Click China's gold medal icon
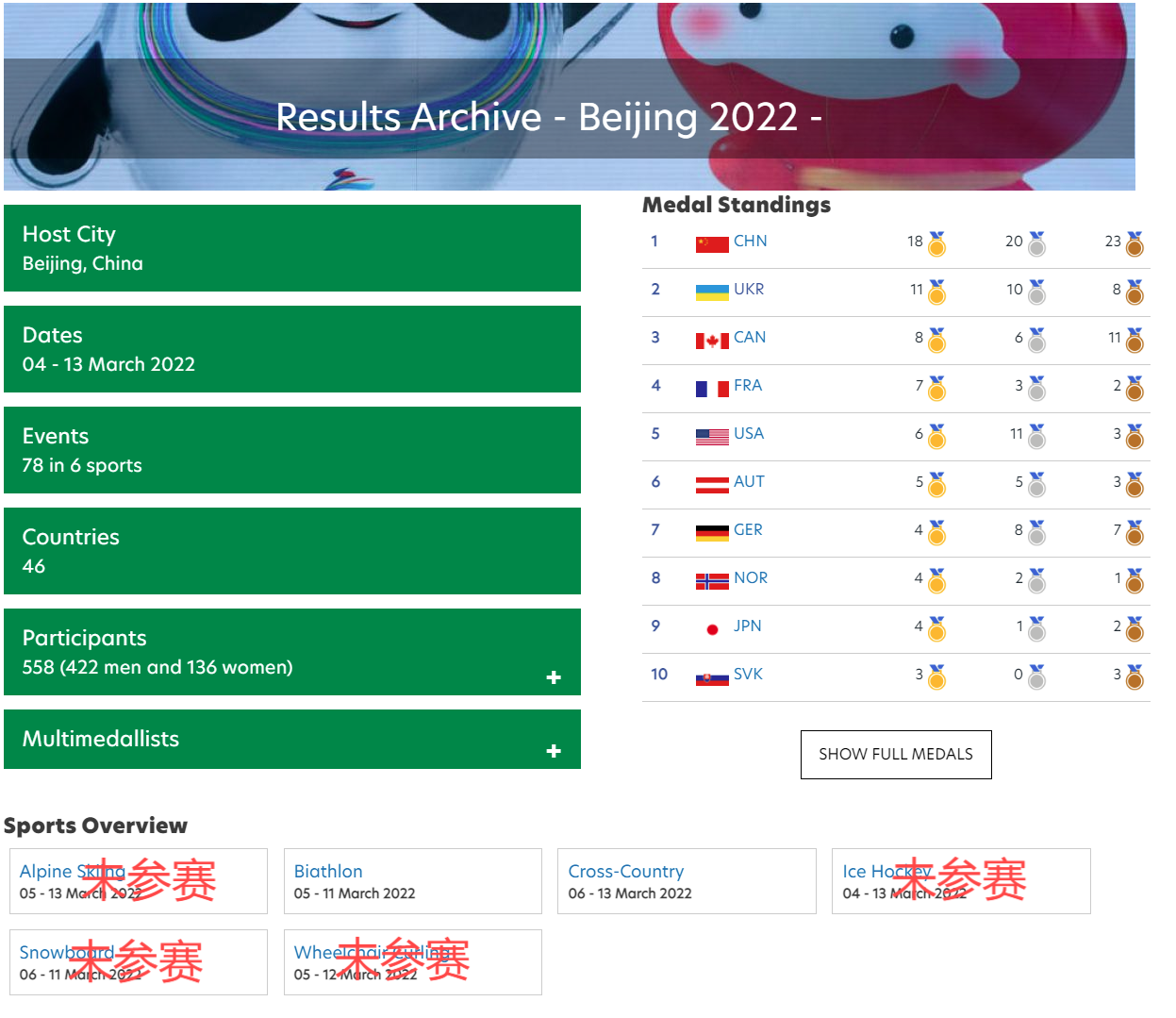This screenshot has height=1018, width=1176. [x=936, y=243]
